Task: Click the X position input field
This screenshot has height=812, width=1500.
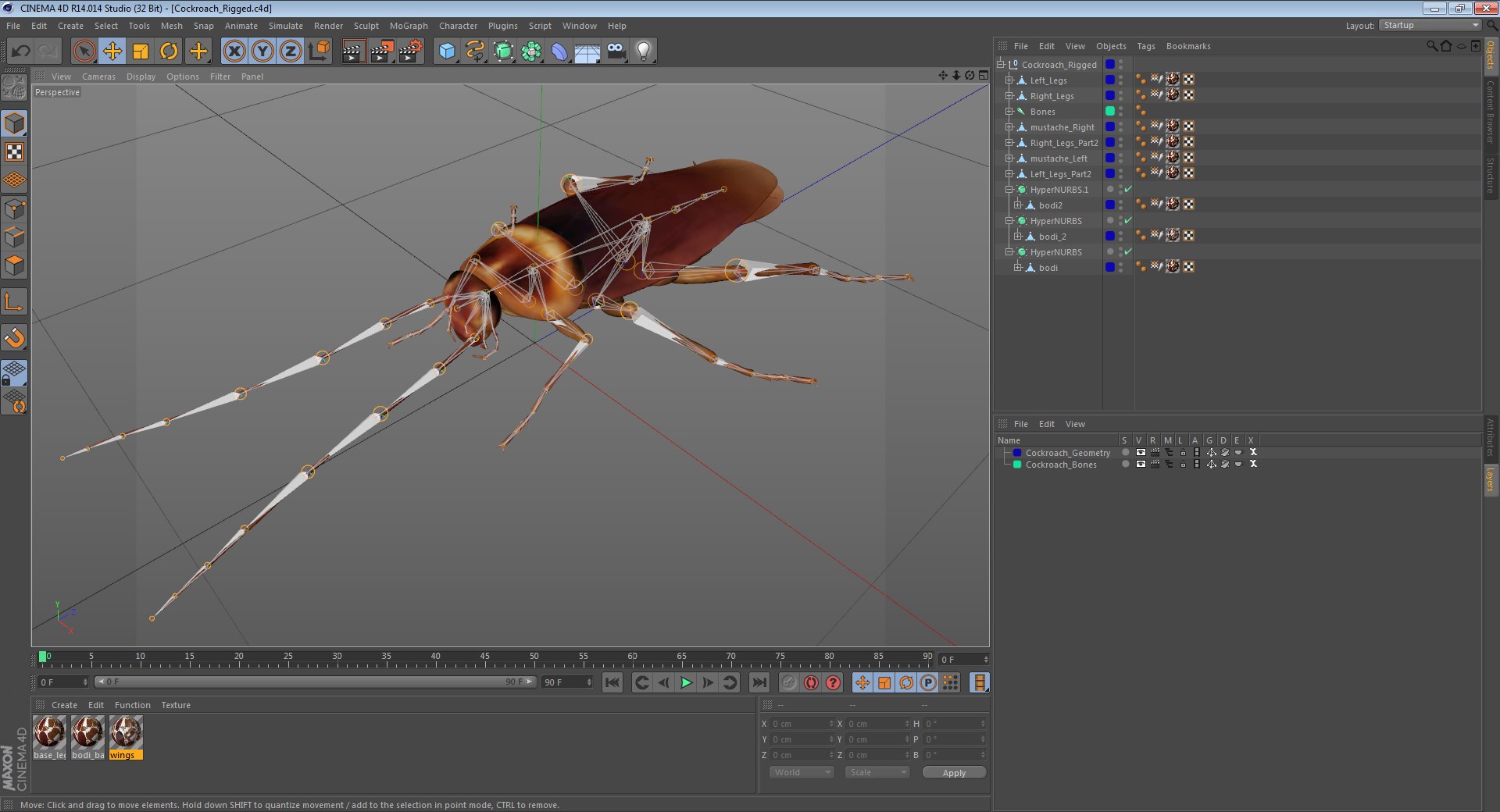Action: 802,724
